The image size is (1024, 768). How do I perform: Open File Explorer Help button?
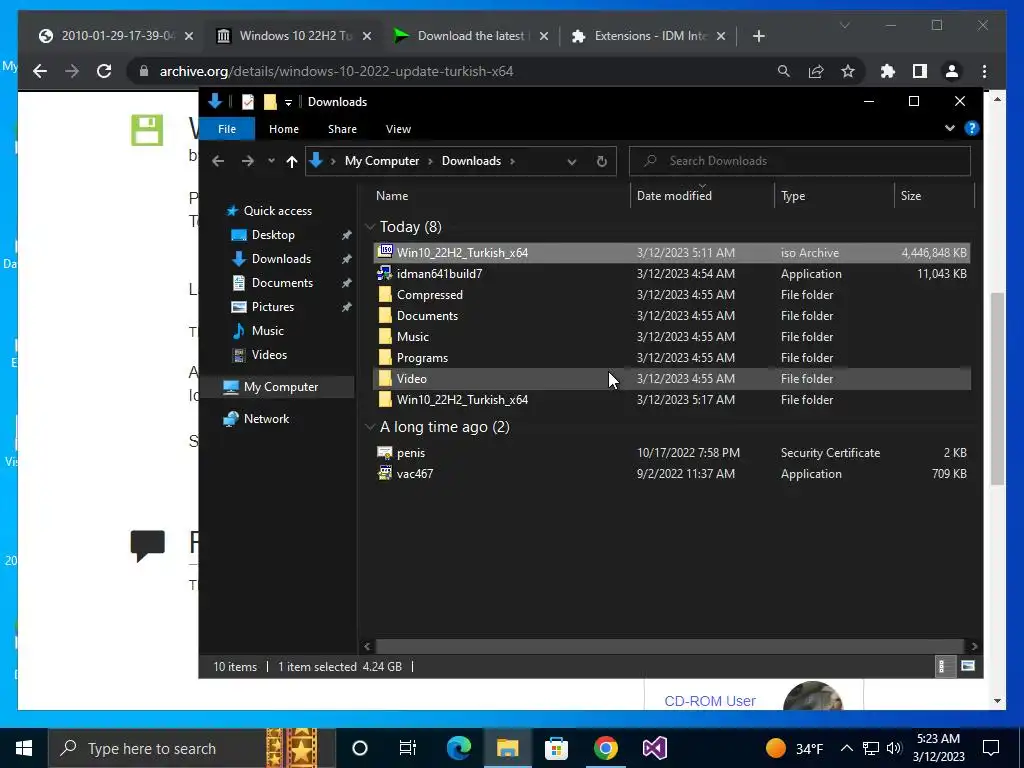pyautogui.click(x=972, y=129)
